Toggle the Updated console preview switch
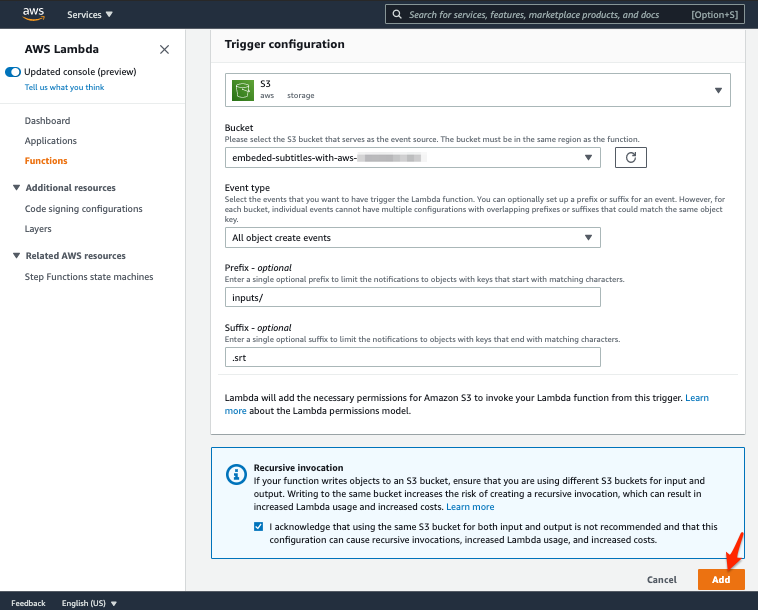The height and width of the screenshot is (610, 758). [13, 72]
